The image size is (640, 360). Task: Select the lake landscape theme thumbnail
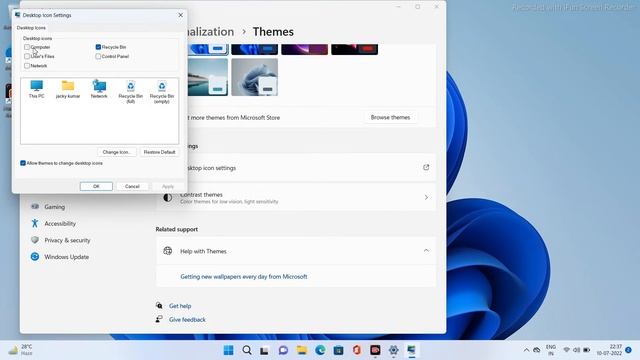[208, 77]
